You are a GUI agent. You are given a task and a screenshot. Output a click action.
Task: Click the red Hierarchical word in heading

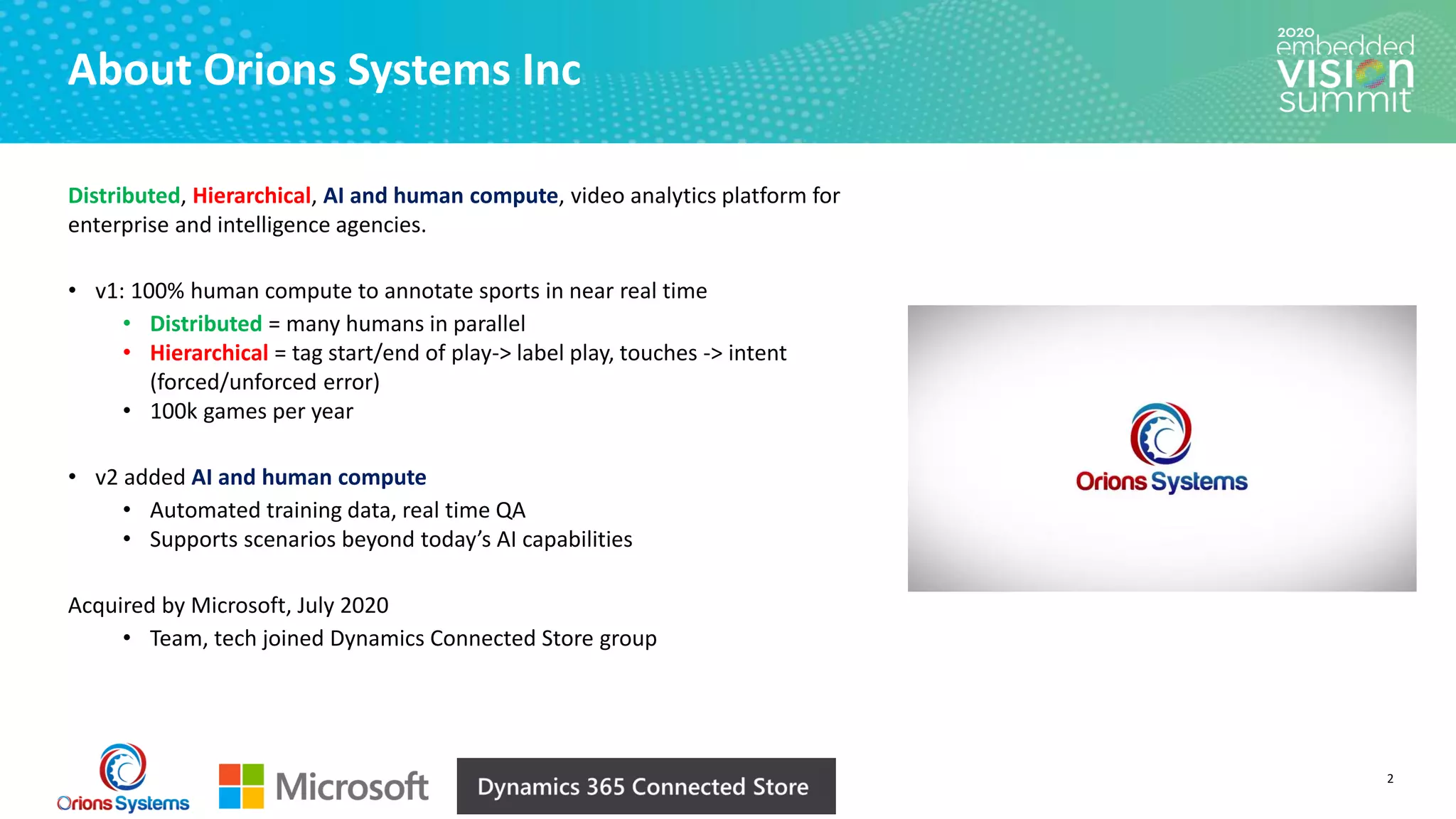(x=252, y=196)
